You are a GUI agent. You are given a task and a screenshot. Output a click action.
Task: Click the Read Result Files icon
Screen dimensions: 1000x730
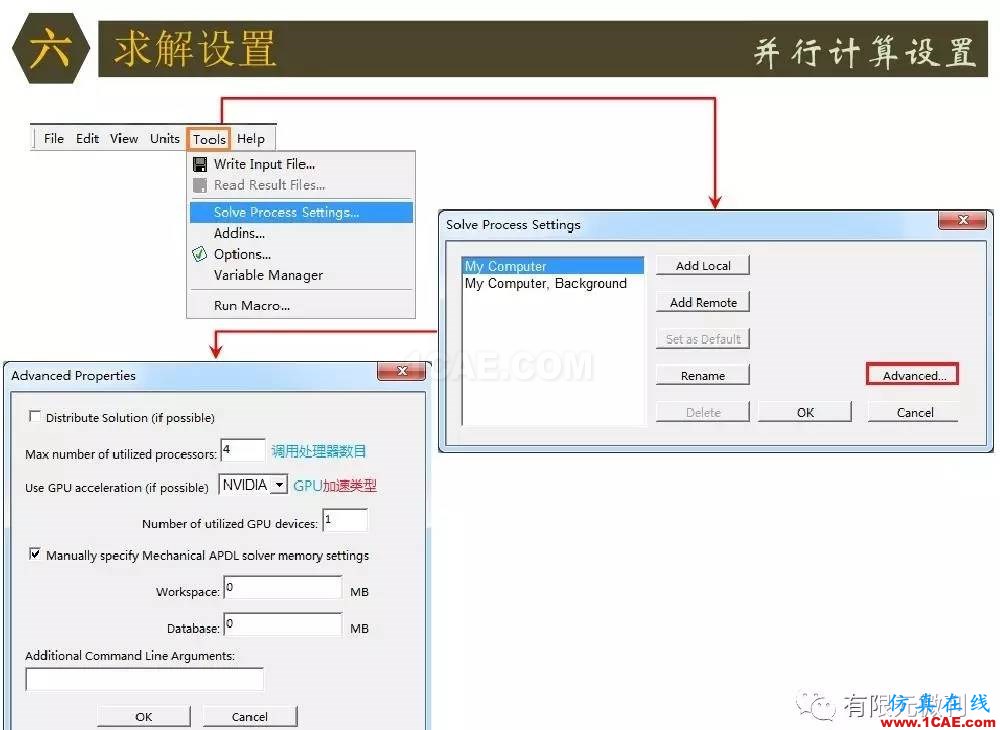200,186
